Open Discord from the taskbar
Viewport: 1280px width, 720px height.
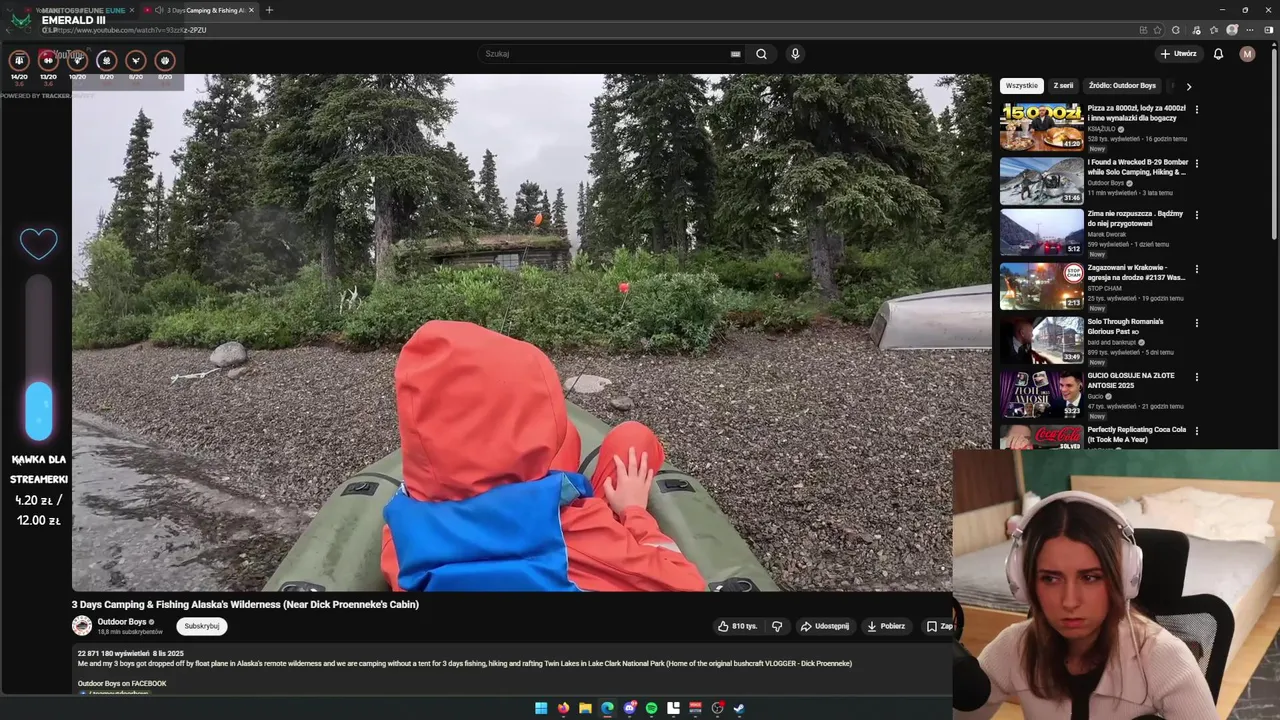click(x=629, y=708)
